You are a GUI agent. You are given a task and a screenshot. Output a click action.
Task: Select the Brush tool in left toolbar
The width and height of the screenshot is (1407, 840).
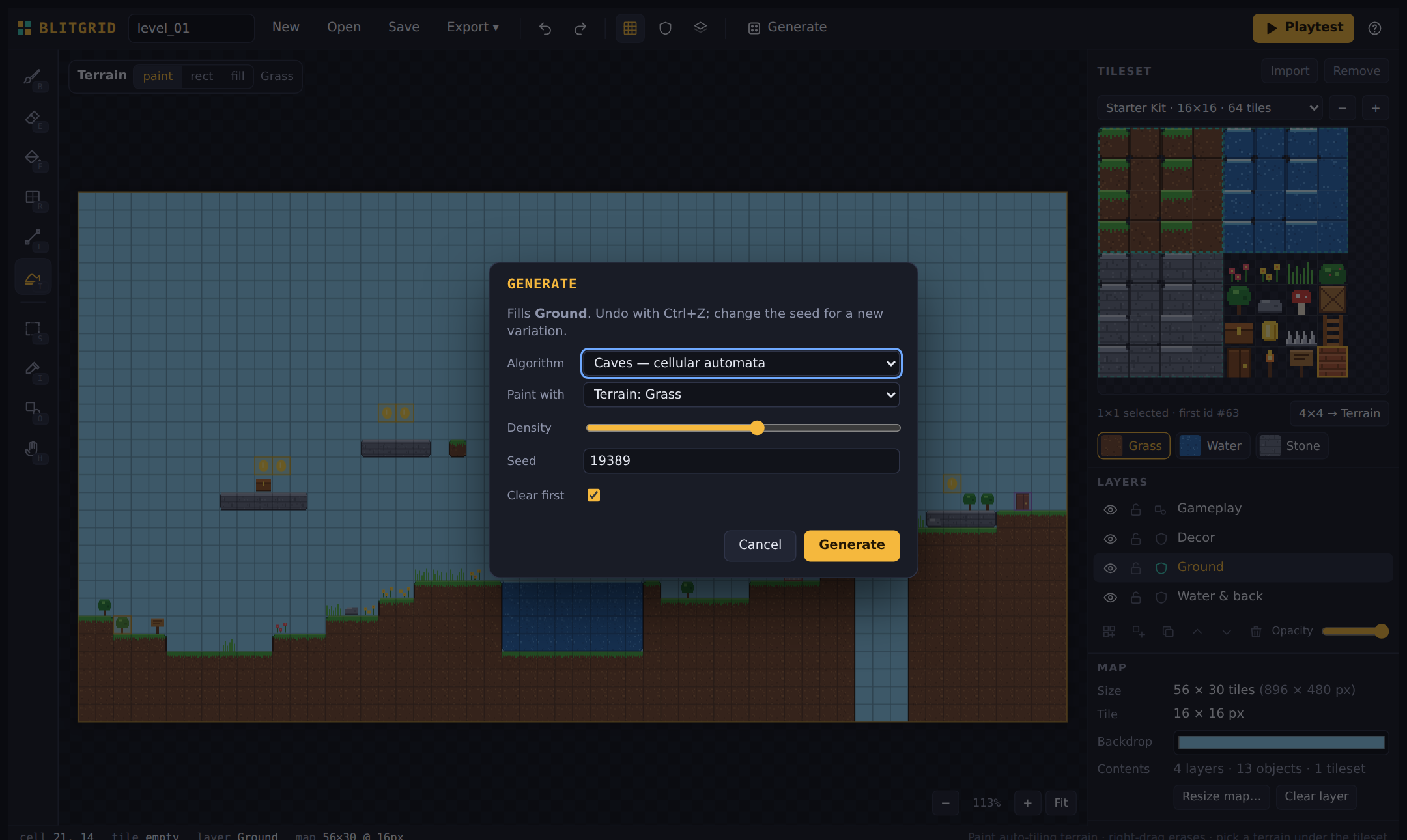tap(33, 77)
